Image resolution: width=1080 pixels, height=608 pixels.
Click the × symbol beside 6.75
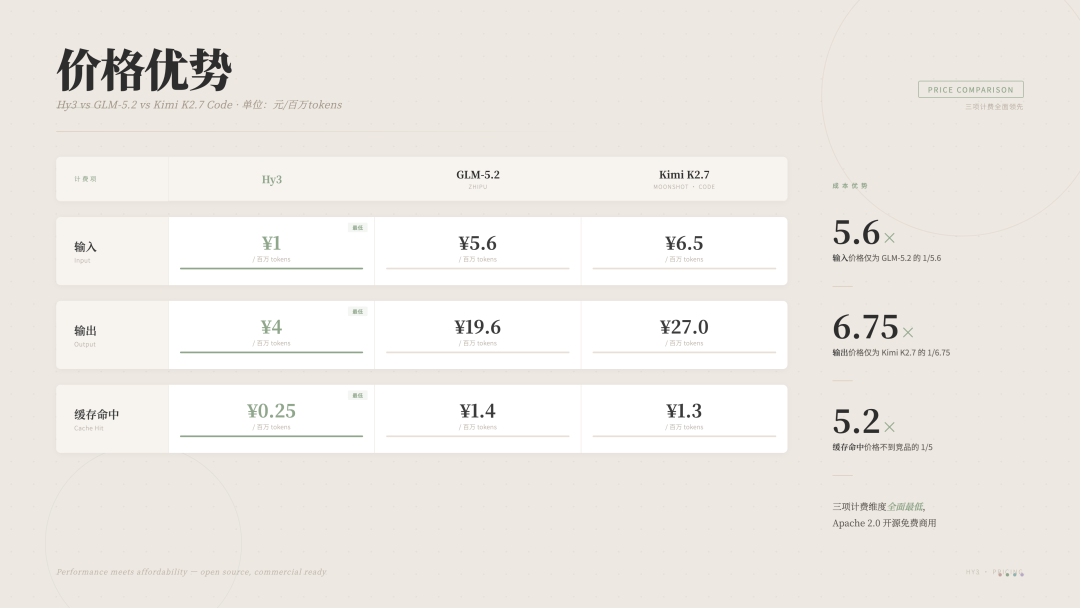pos(908,333)
